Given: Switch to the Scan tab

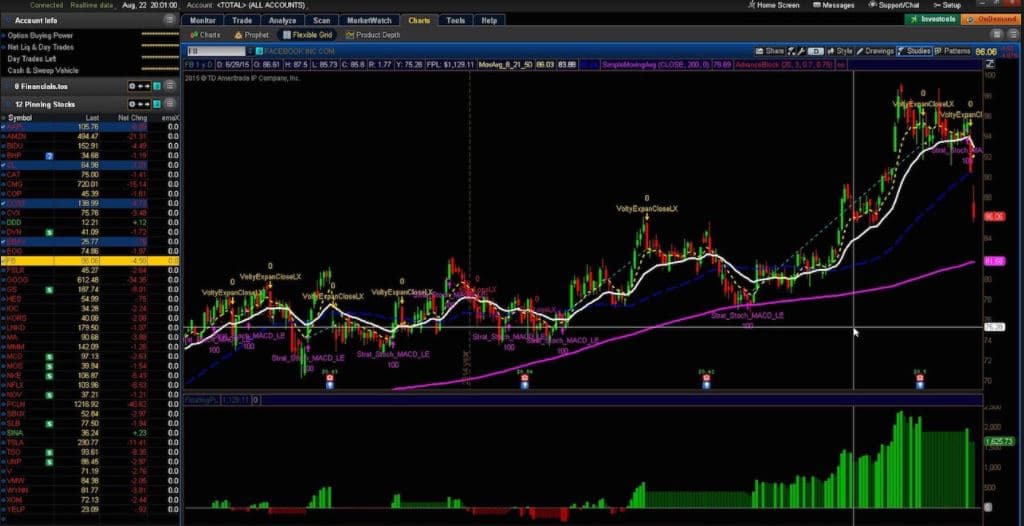Looking at the screenshot, I should click(x=321, y=20).
